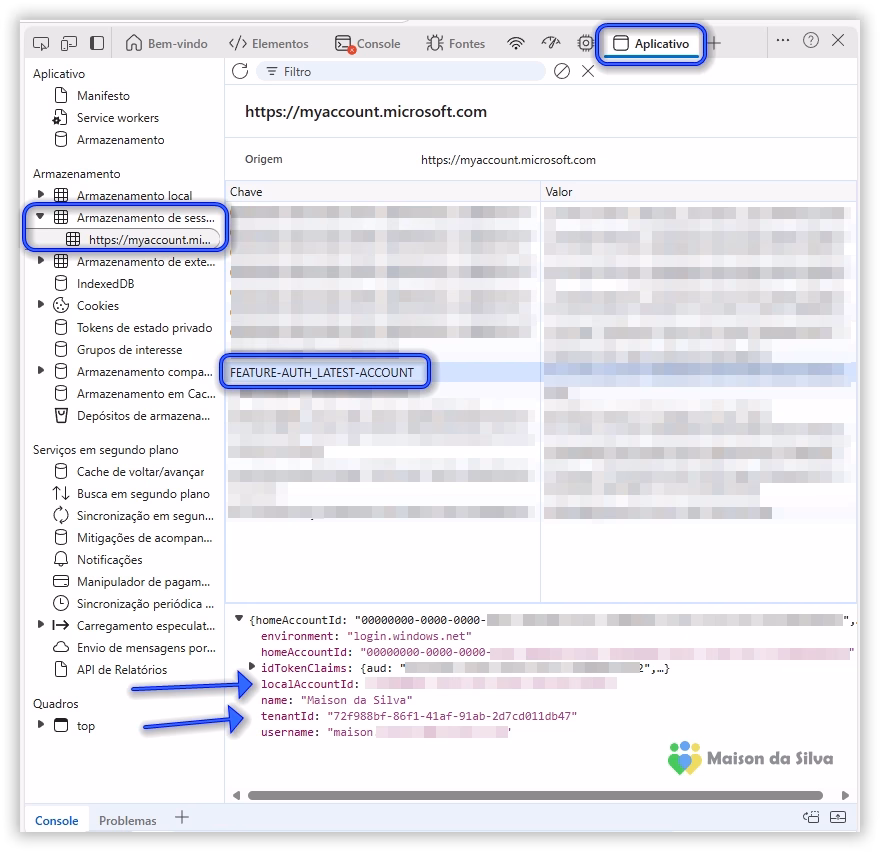This screenshot has width=880, height=852.
Task: Open the Network (wifi) tool icon
Action: pos(516,43)
